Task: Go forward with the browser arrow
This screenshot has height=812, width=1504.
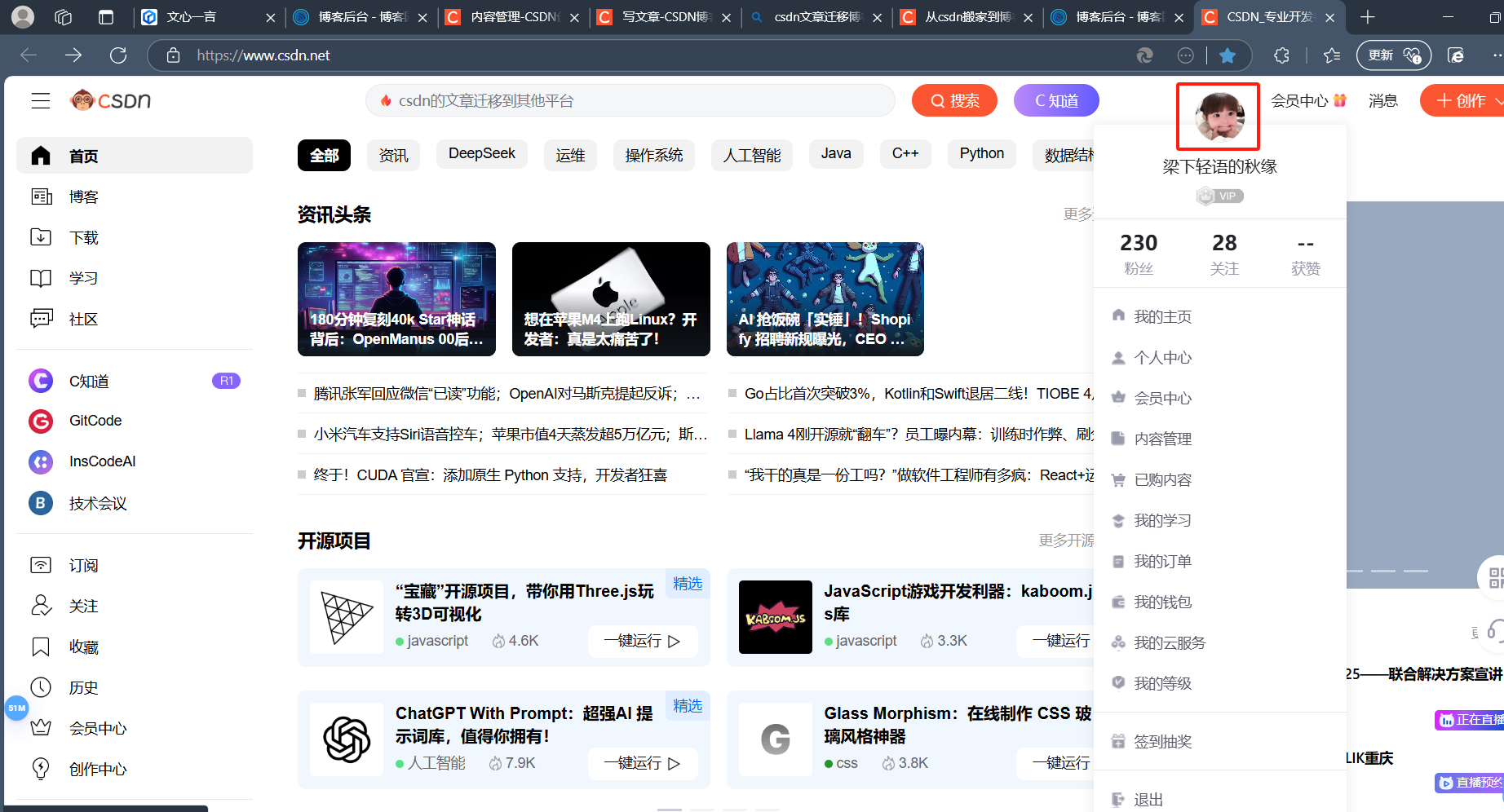Action: [x=73, y=55]
